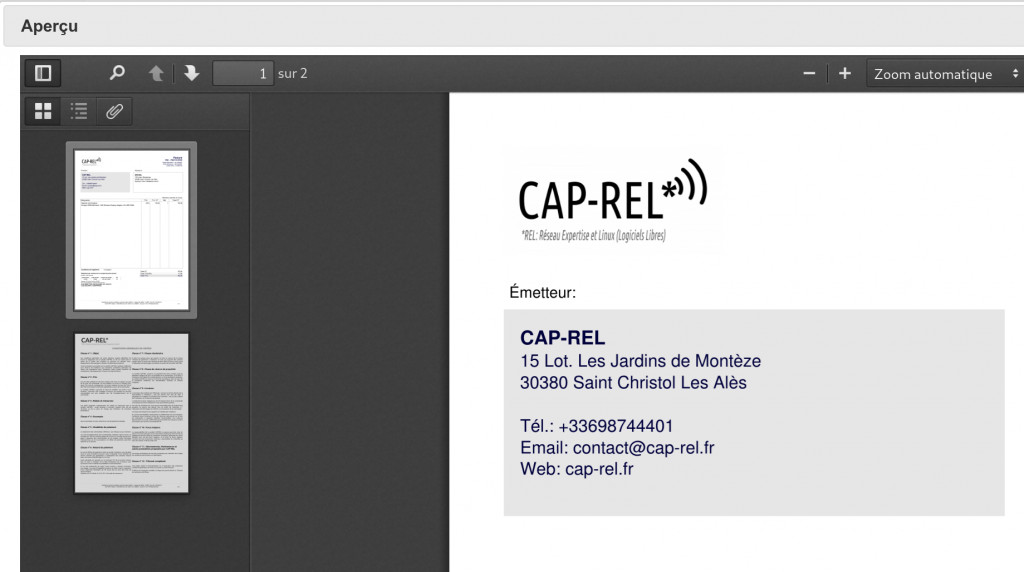Click the Aperçu panel header
This screenshot has width=1024, height=572.
click(513, 26)
